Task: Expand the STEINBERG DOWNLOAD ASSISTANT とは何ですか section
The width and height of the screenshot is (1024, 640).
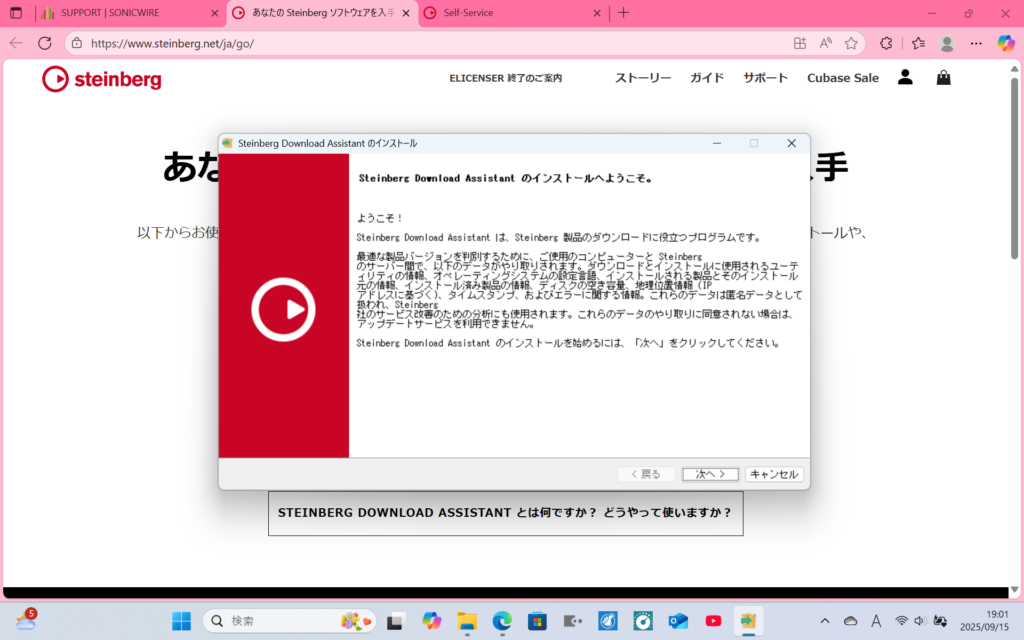Action: (x=505, y=513)
